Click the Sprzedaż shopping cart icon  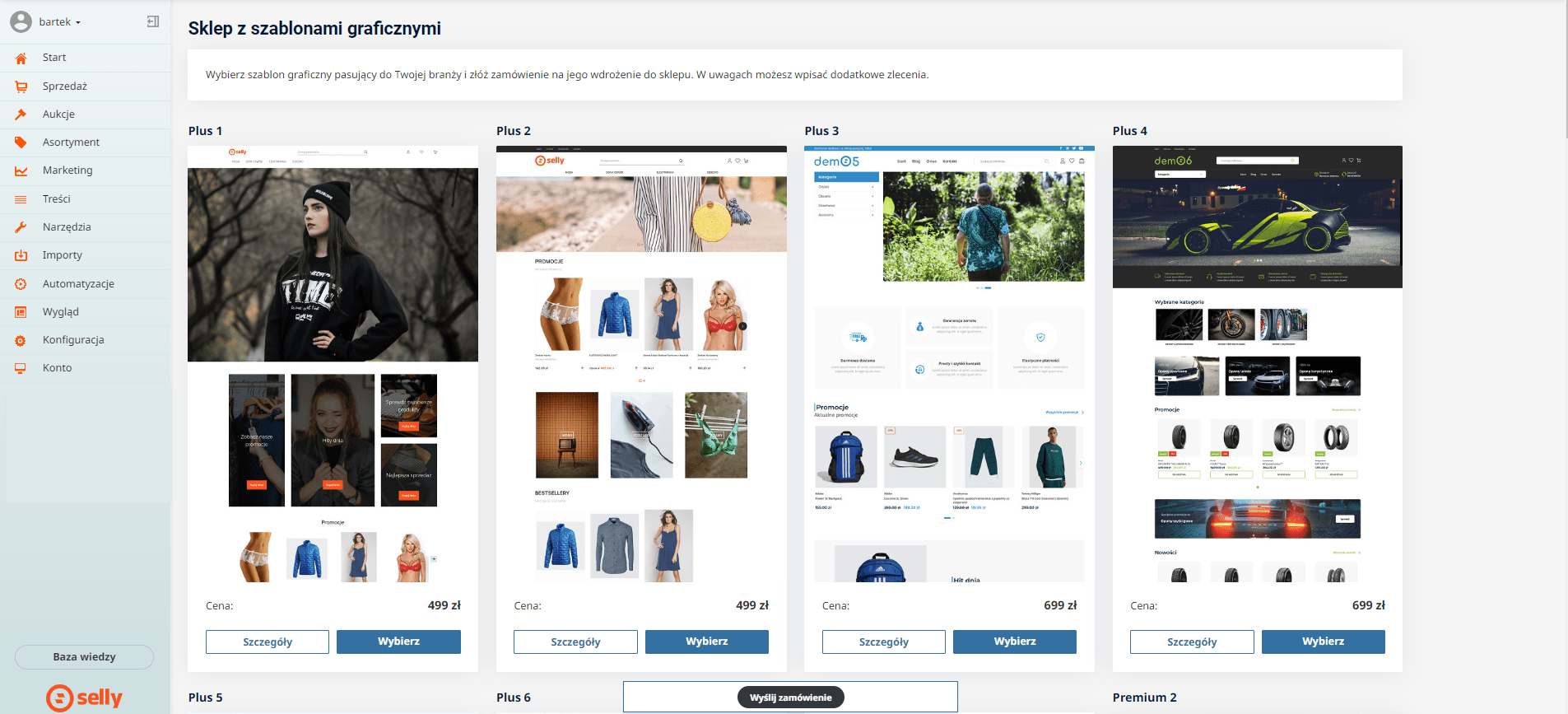tap(21, 86)
